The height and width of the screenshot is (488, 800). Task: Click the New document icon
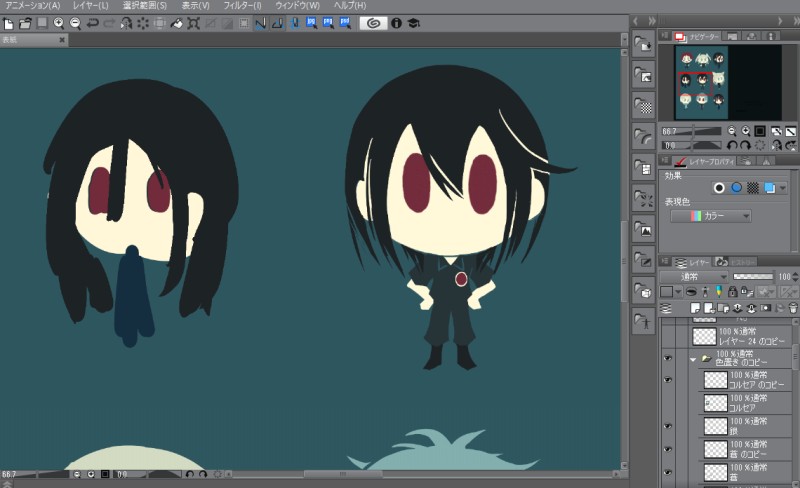click(8, 23)
